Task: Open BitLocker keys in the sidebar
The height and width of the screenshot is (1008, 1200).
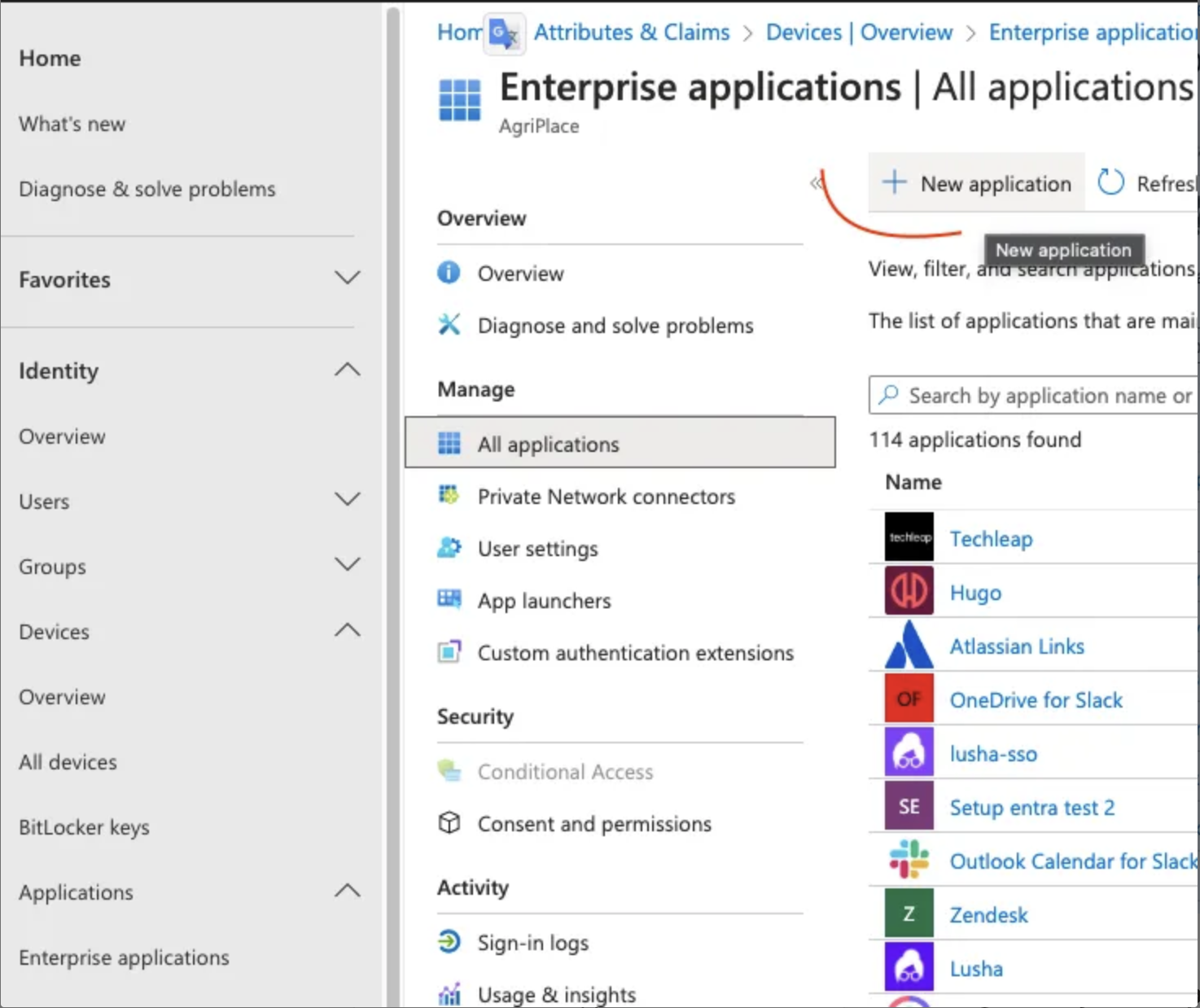Action: pos(85,827)
